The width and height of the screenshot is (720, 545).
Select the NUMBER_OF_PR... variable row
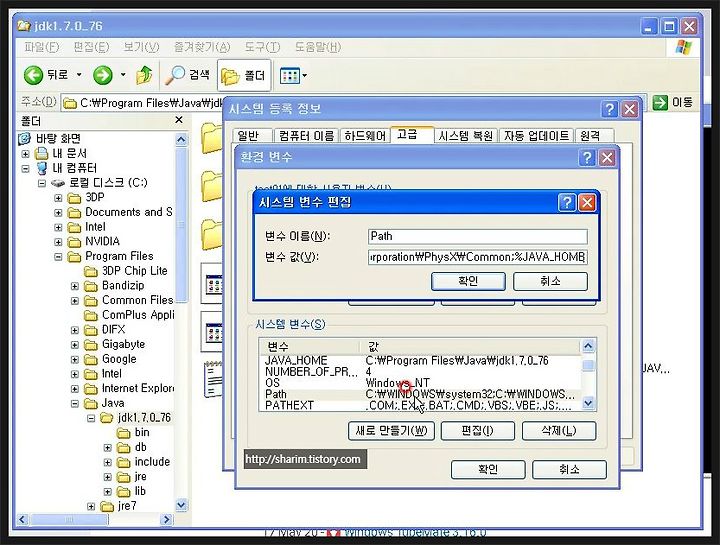[420, 372]
